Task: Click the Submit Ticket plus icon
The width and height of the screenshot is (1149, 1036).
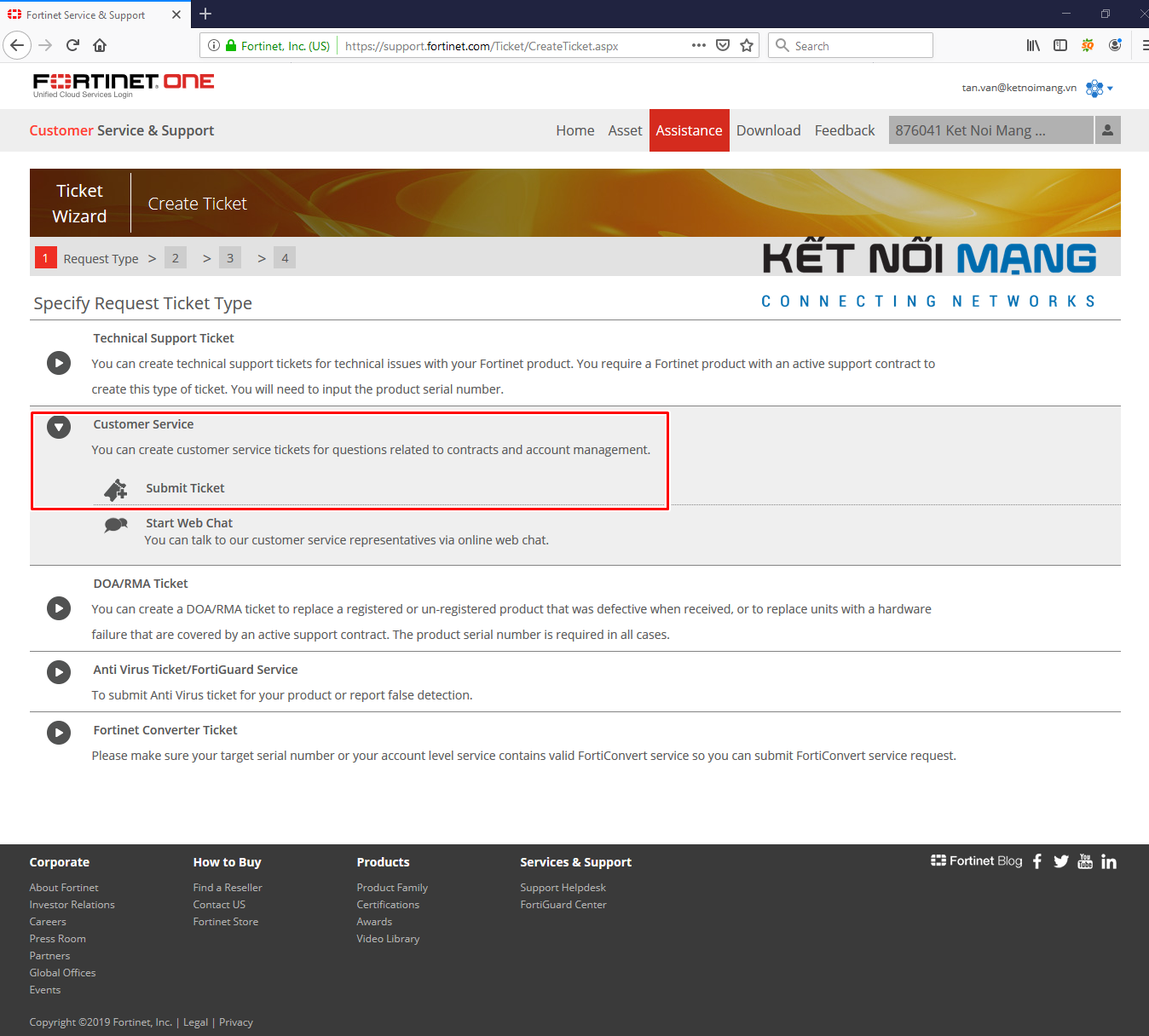Action: (x=115, y=489)
